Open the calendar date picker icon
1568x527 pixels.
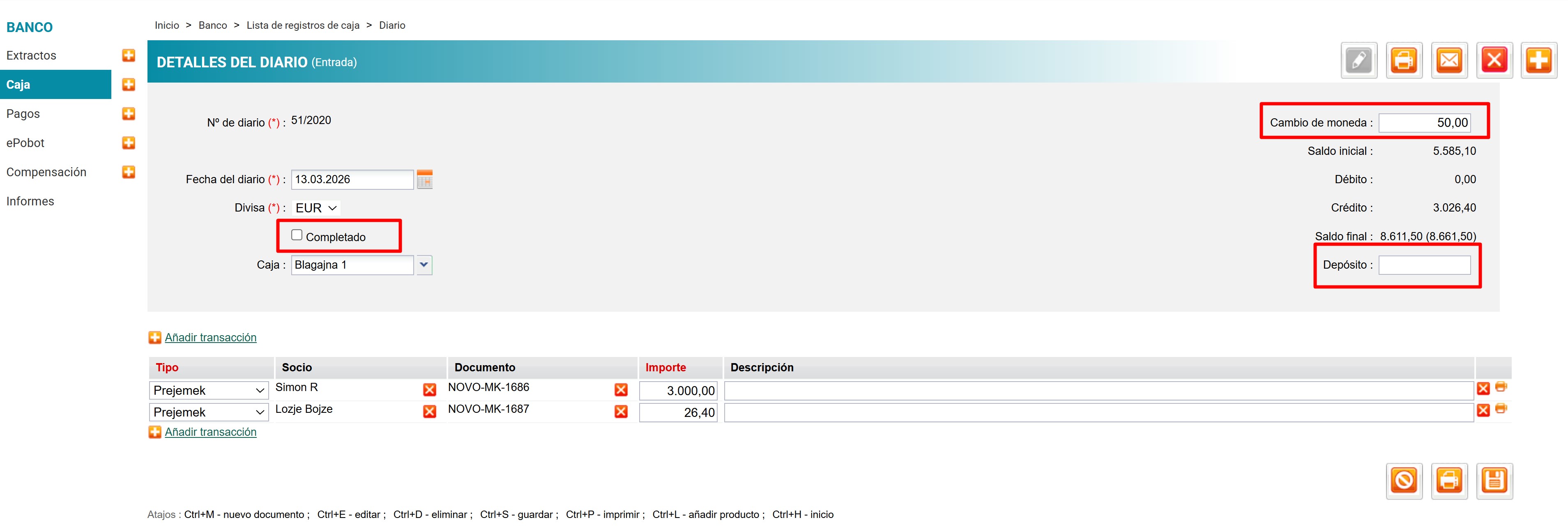424,180
